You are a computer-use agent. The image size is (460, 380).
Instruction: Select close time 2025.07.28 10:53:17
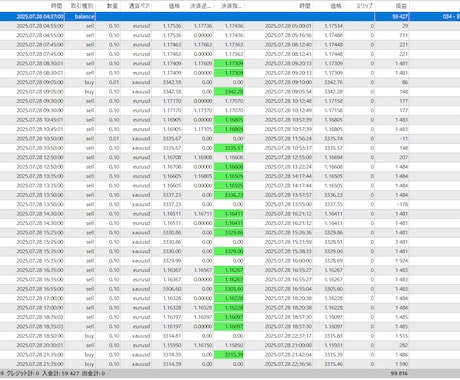288,148
